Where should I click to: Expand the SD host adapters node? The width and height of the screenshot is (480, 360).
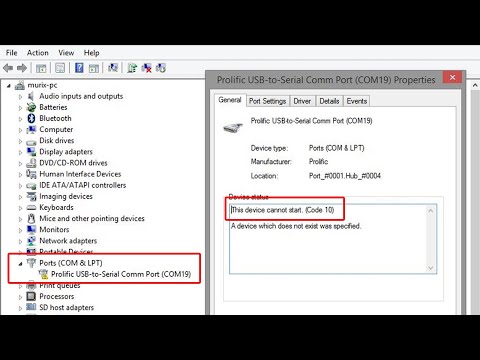[x=20, y=308]
